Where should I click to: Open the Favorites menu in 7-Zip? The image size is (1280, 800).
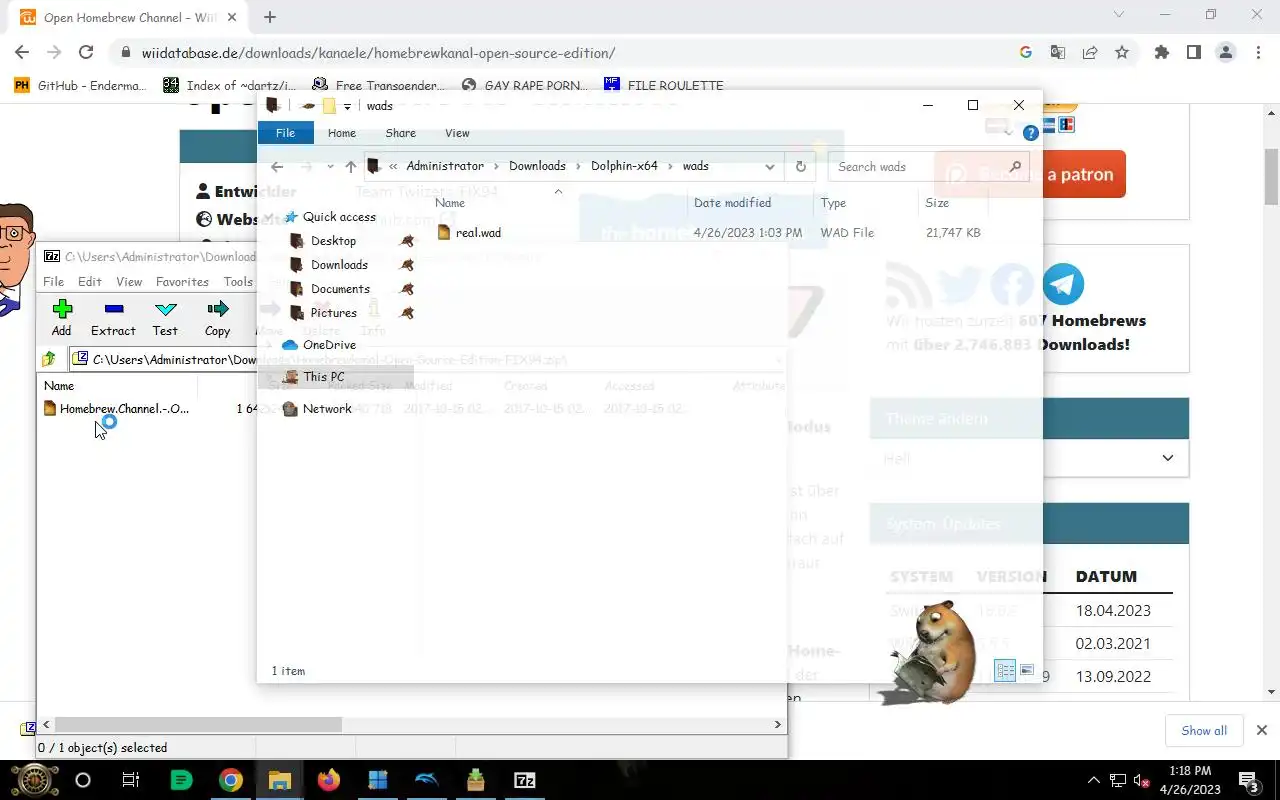pyautogui.click(x=182, y=282)
